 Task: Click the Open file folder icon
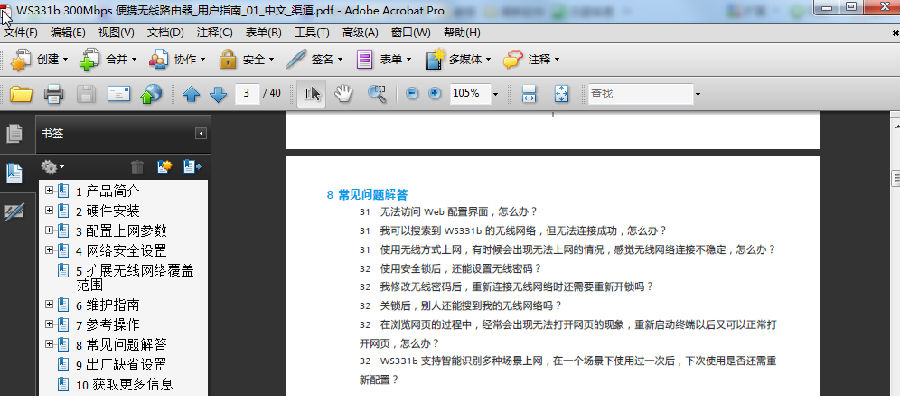pos(21,94)
